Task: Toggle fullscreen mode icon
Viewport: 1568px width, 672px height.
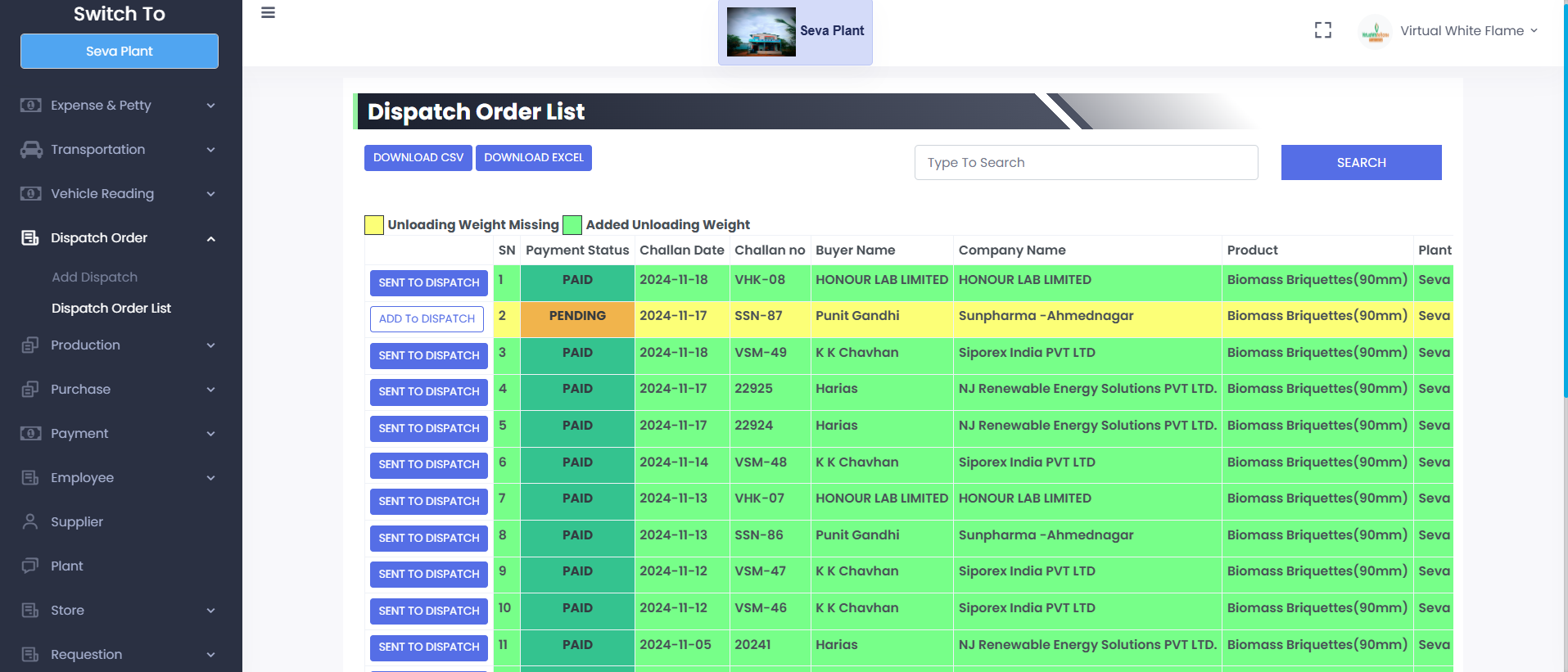Action: pos(1322,30)
